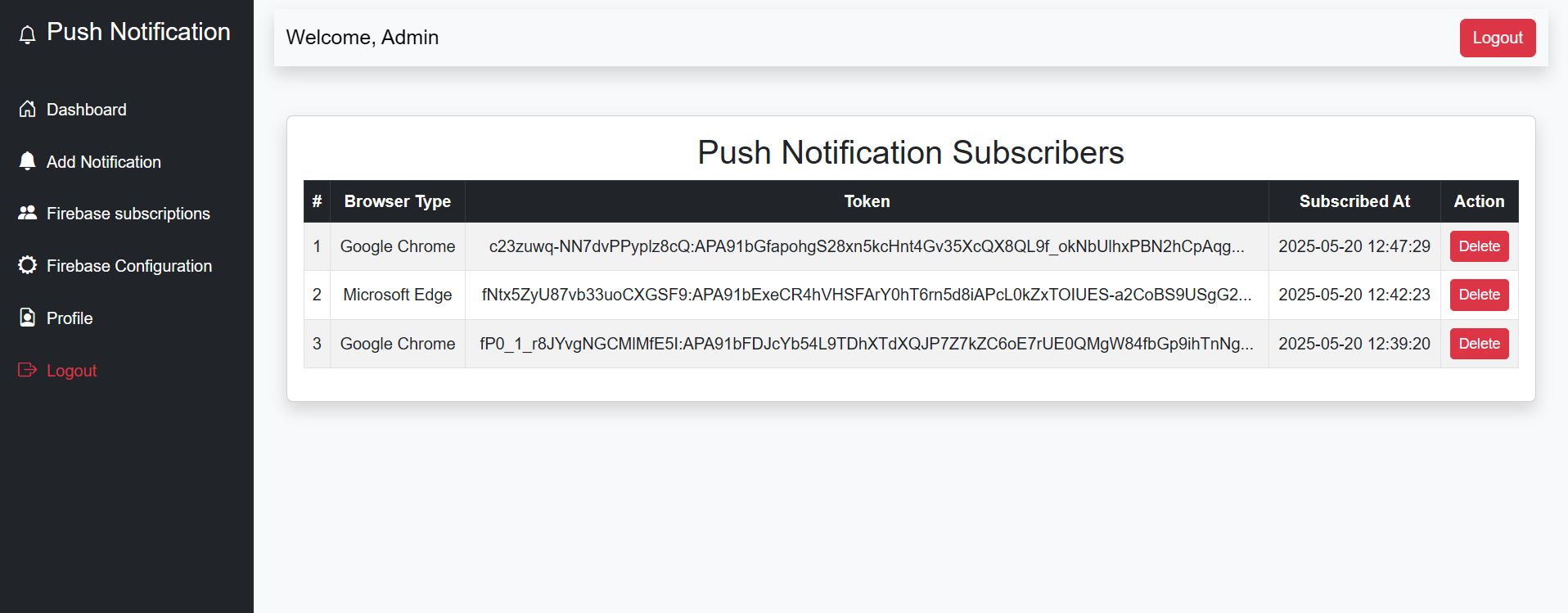Click the Microsoft Edge token text
Screen dimensions: 1568x613
click(866, 295)
